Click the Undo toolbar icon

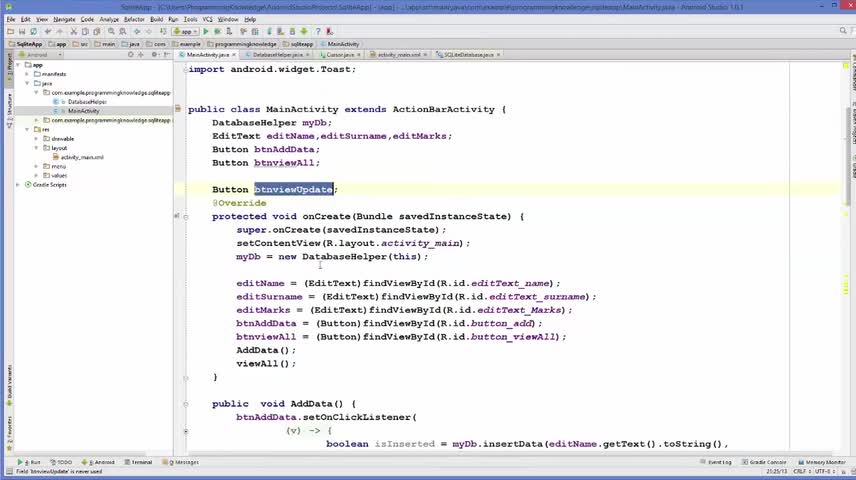(x=47, y=32)
